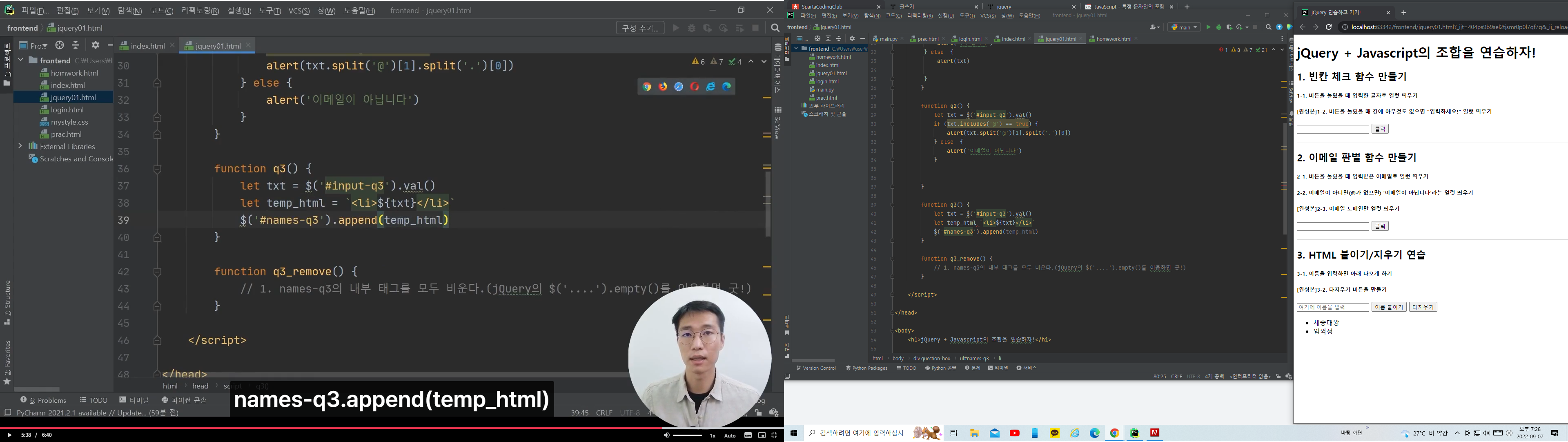This screenshot has height=442, width=1568.
Task: Open Opera preview from floating browser bar
Action: point(695,87)
